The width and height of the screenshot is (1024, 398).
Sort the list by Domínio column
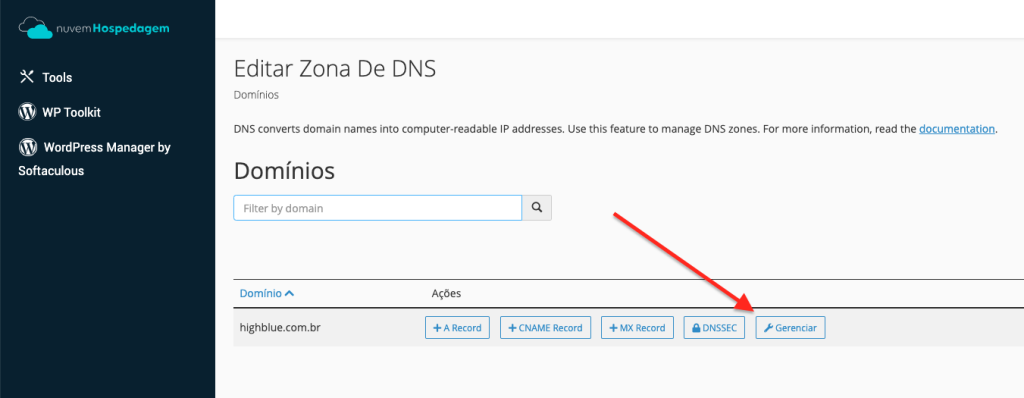coord(261,293)
